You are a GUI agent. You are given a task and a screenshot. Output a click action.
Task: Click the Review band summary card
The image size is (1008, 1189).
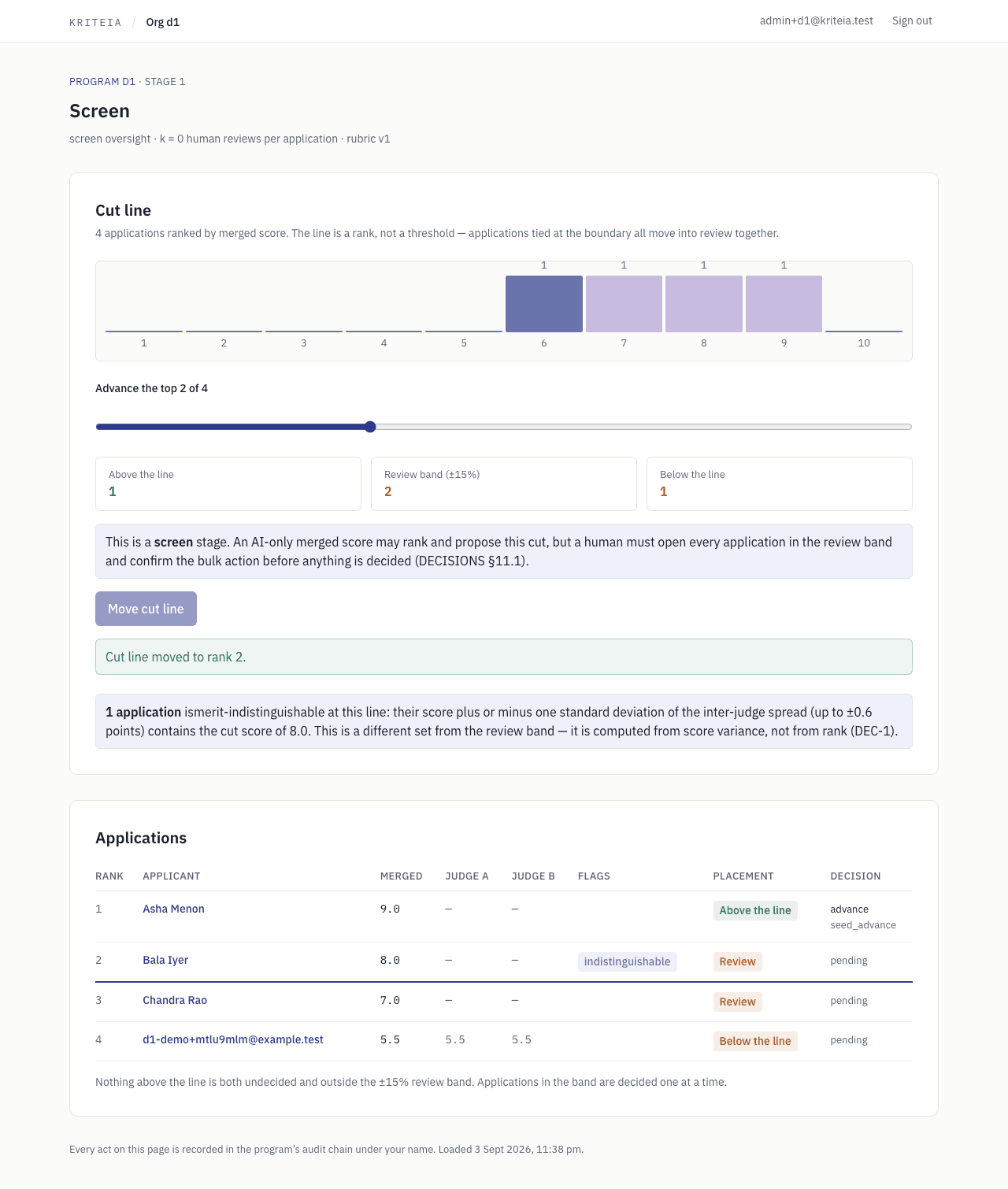[504, 483]
